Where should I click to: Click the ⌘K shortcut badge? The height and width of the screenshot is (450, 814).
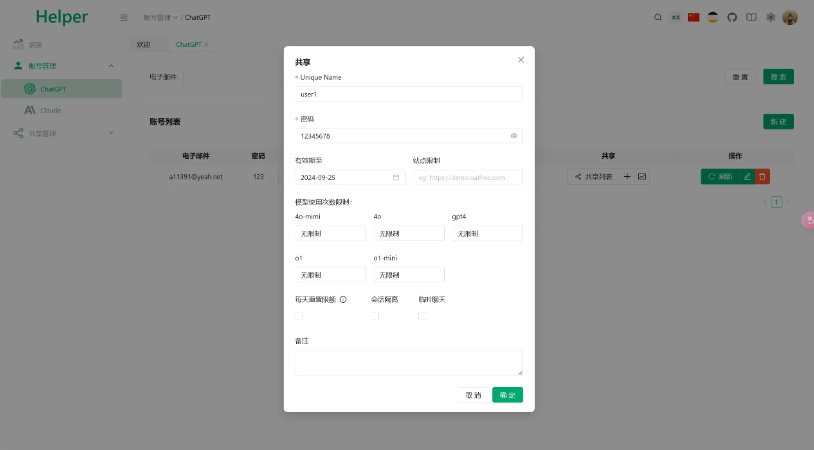(675, 17)
